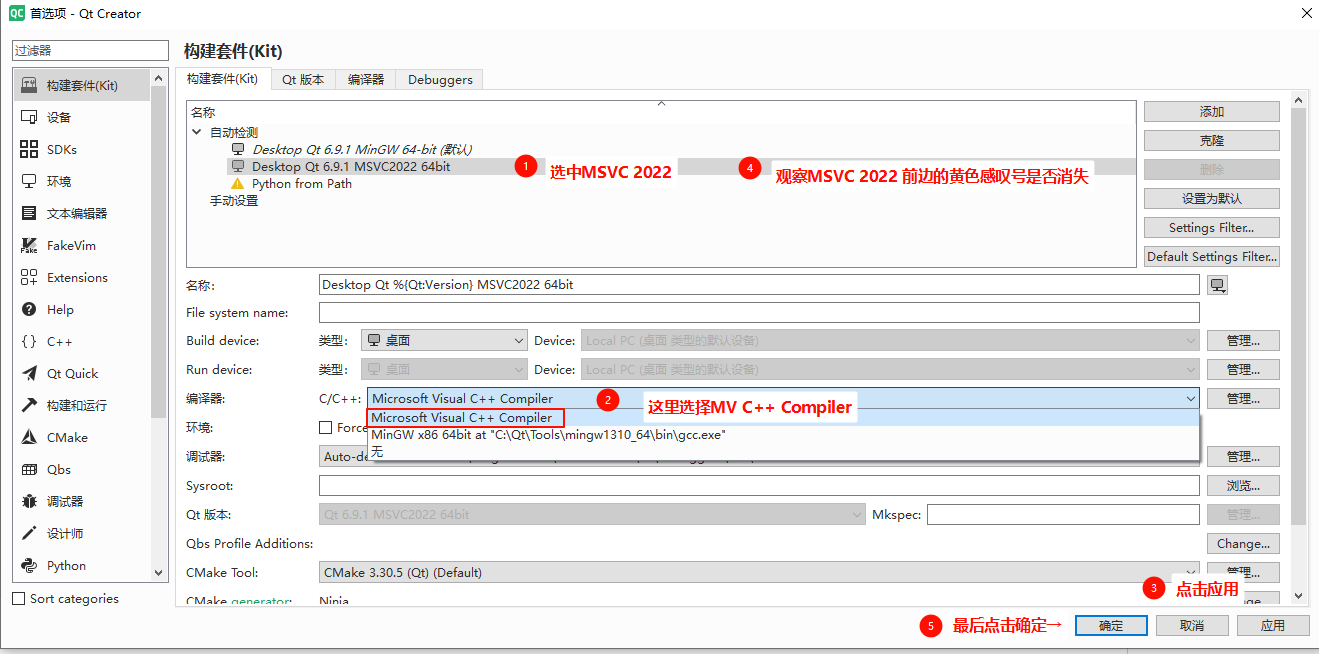Click the 过滤器 filter input field

91,50
